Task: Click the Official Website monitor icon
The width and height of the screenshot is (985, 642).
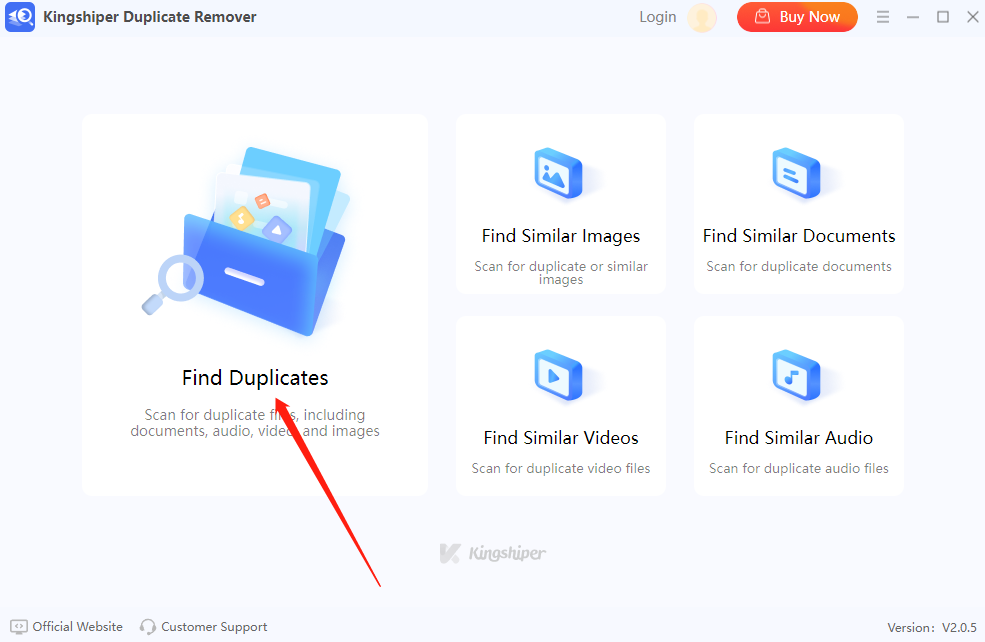Action: pos(19,627)
